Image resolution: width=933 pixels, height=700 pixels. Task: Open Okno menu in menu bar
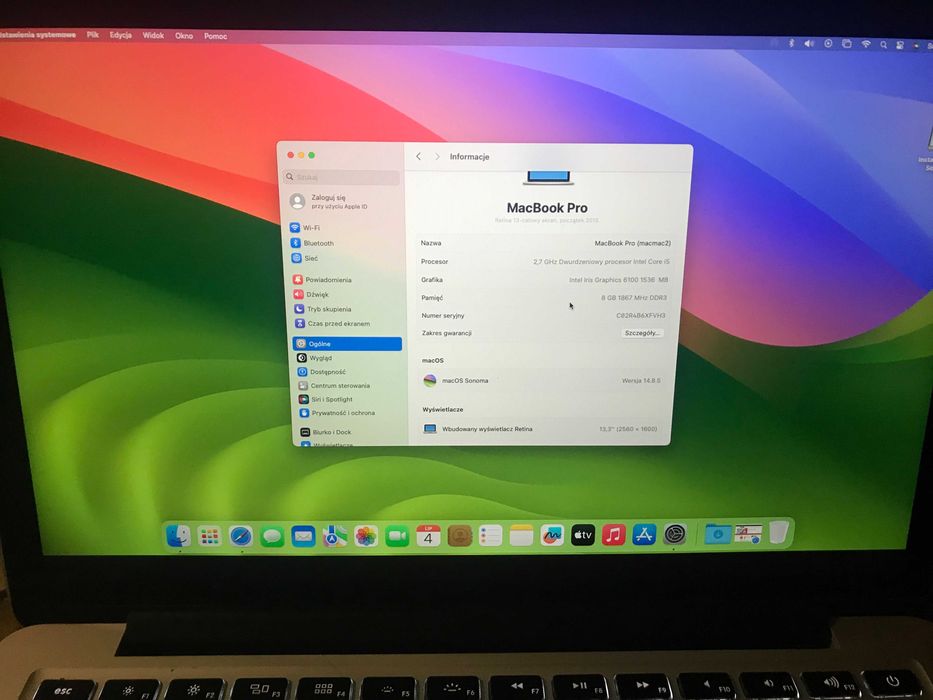click(184, 36)
